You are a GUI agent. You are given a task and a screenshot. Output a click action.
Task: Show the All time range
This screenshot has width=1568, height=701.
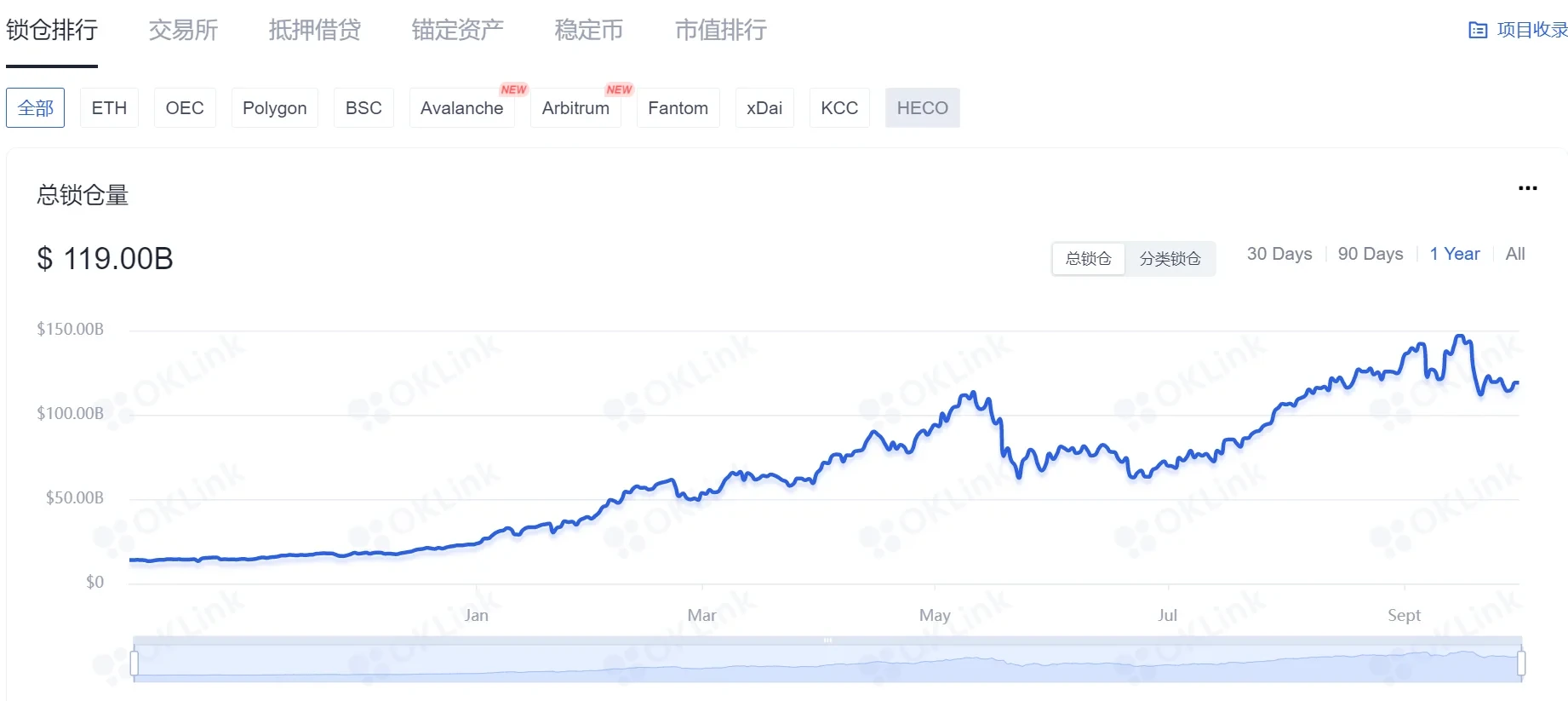coord(1515,254)
